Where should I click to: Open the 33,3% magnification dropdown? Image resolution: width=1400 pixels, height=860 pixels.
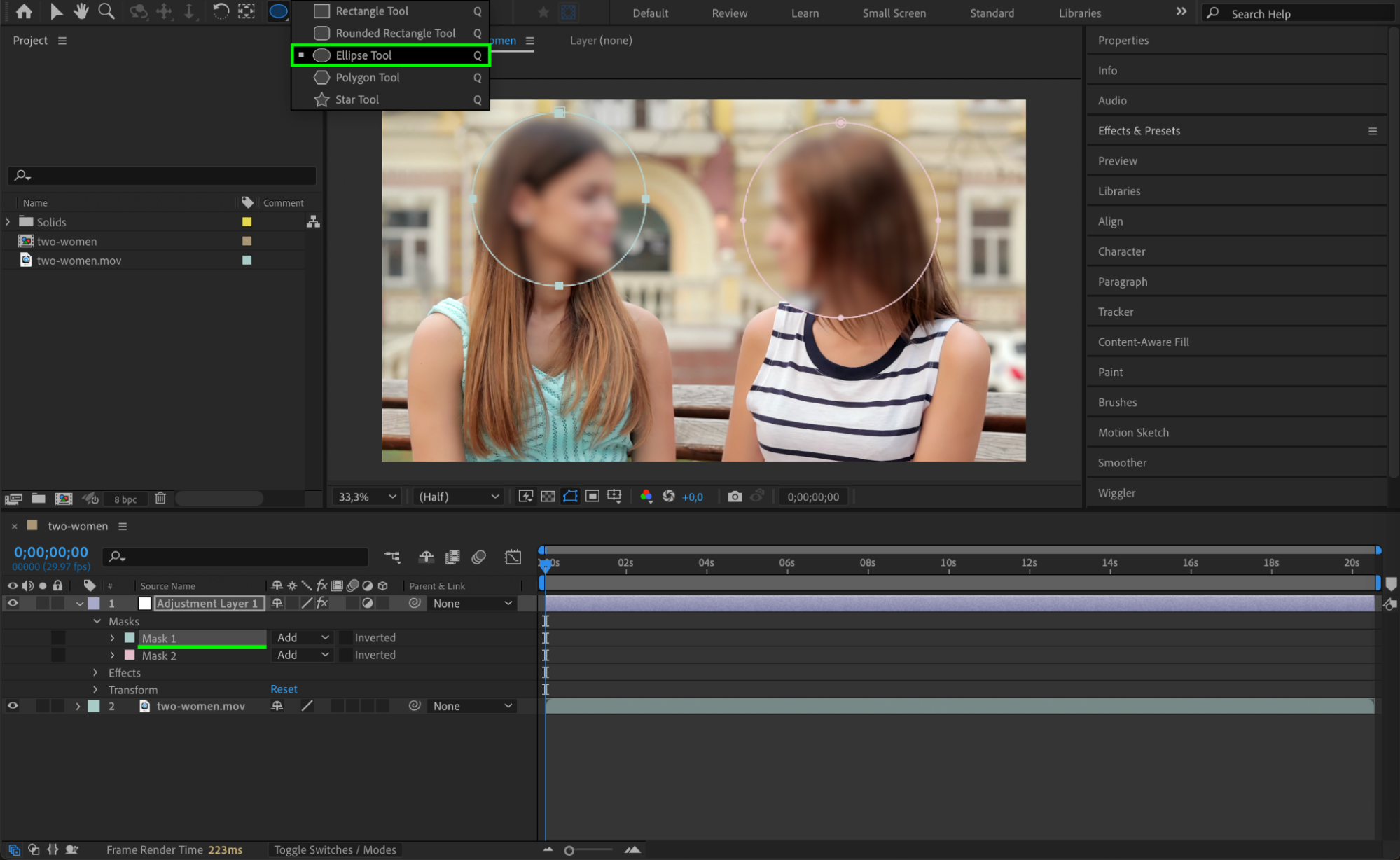click(x=367, y=497)
